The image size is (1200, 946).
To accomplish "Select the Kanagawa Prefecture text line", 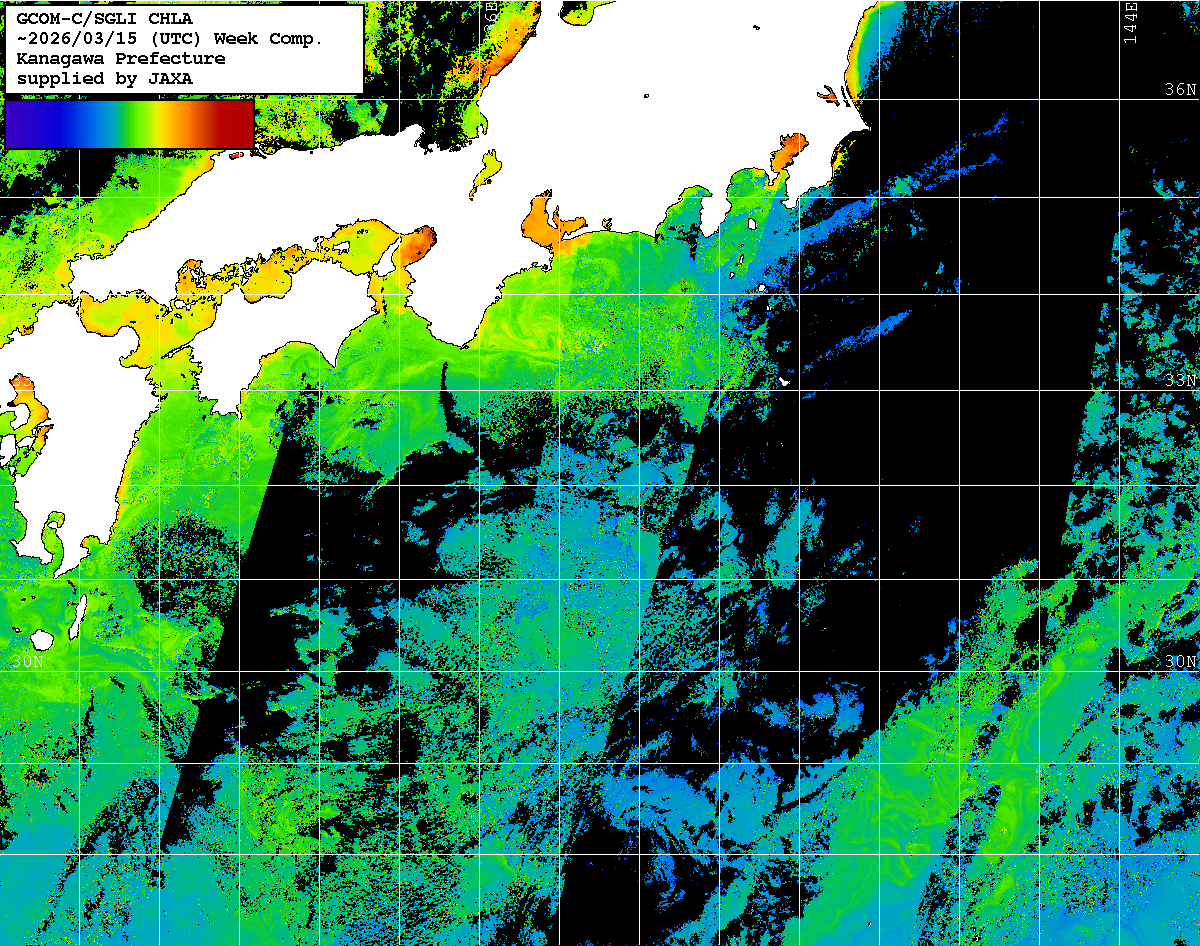I will (120, 58).
